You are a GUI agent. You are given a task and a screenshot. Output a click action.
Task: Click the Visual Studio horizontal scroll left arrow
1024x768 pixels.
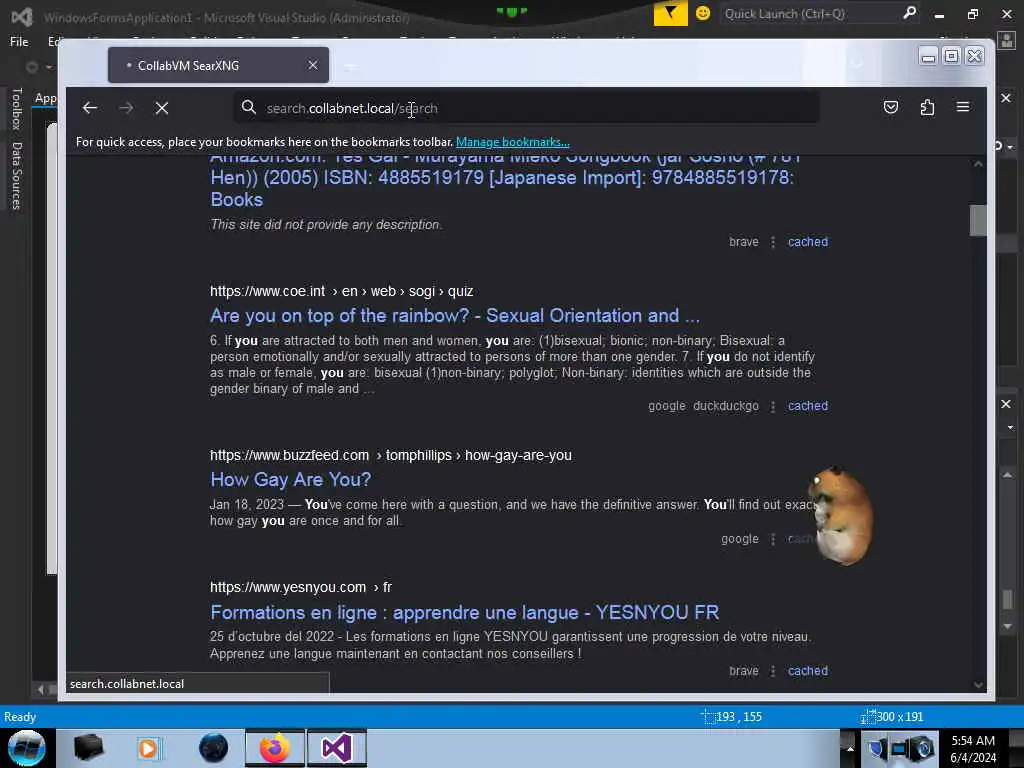click(40, 689)
